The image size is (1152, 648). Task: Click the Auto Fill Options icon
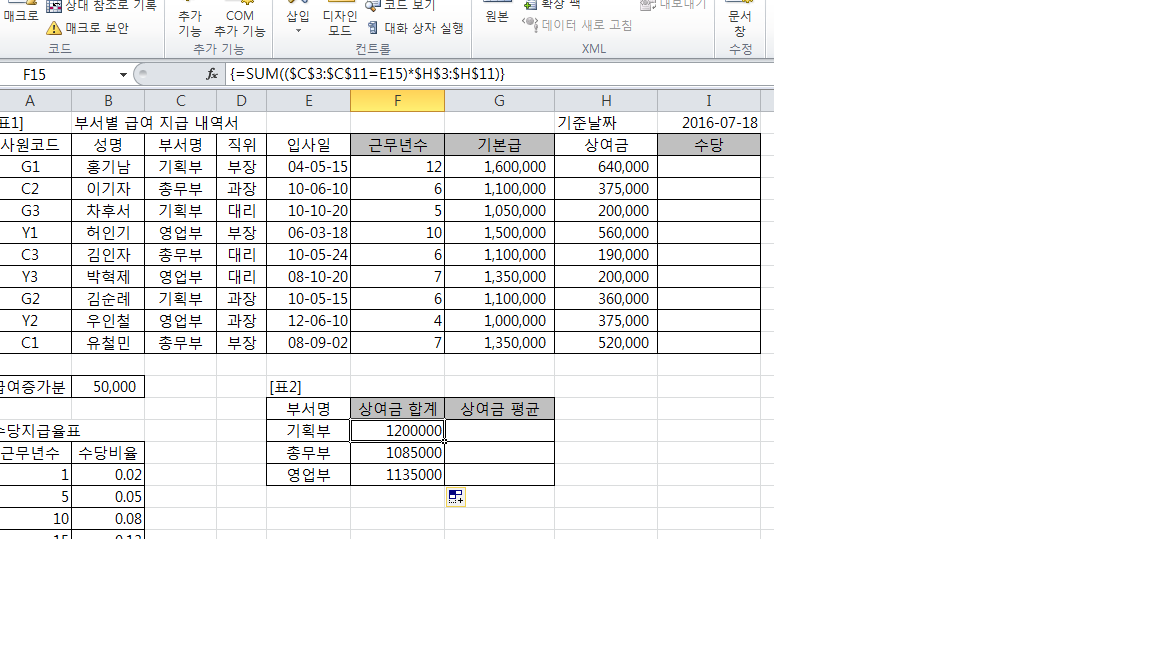pos(455,496)
